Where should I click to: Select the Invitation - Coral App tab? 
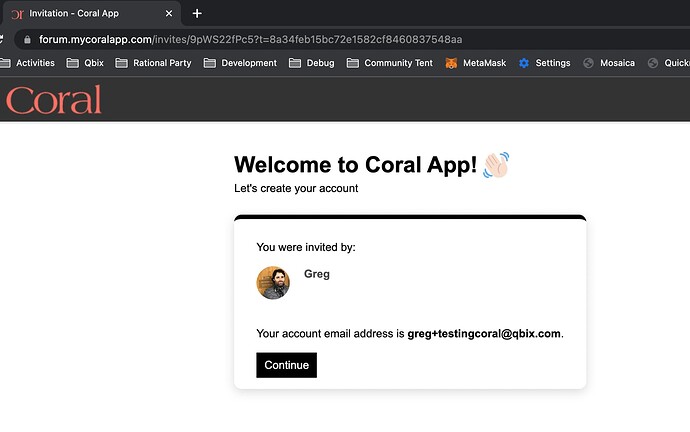pos(90,14)
